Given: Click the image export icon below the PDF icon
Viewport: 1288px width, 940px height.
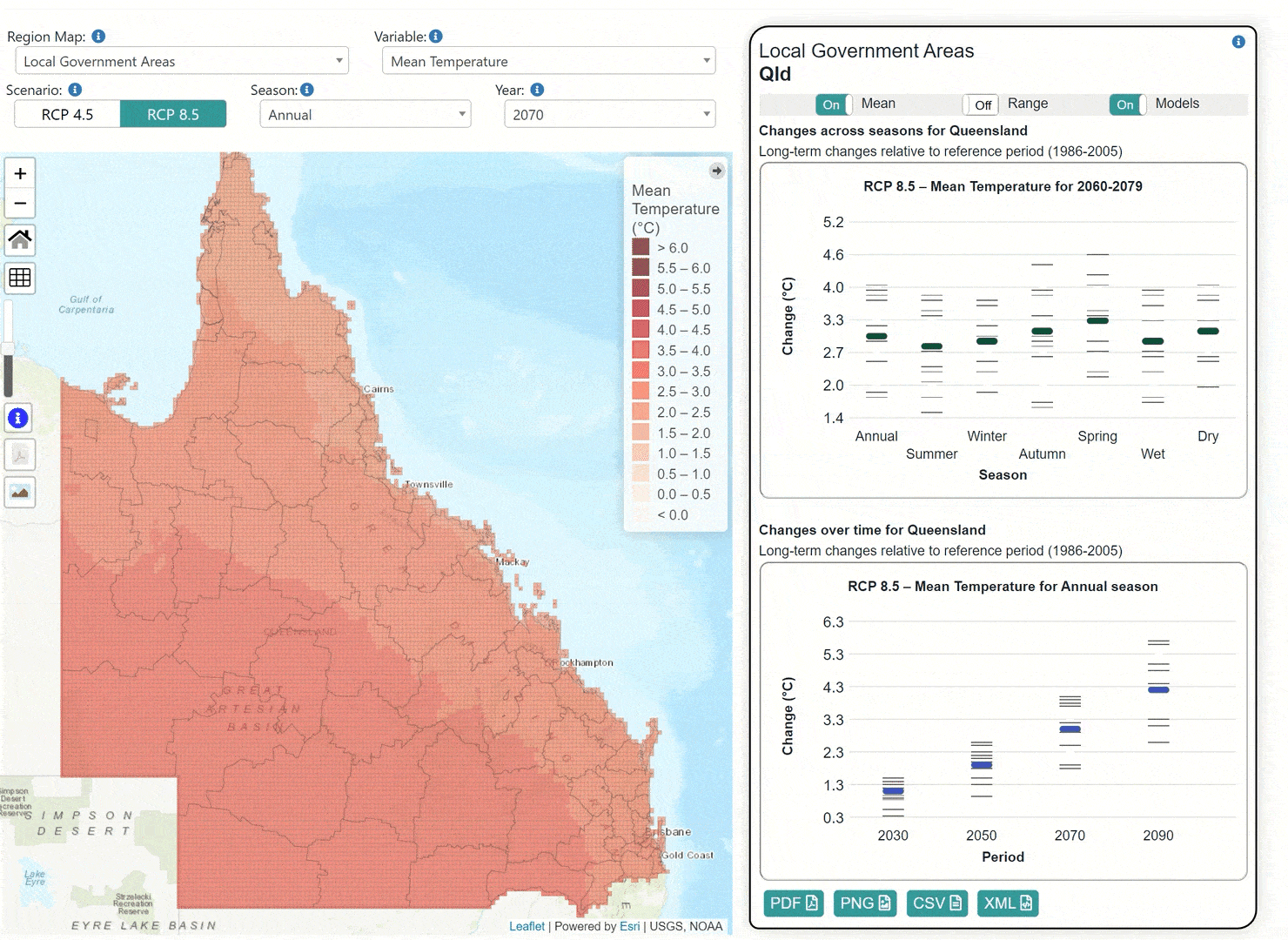Looking at the screenshot, I should point(18,492).
